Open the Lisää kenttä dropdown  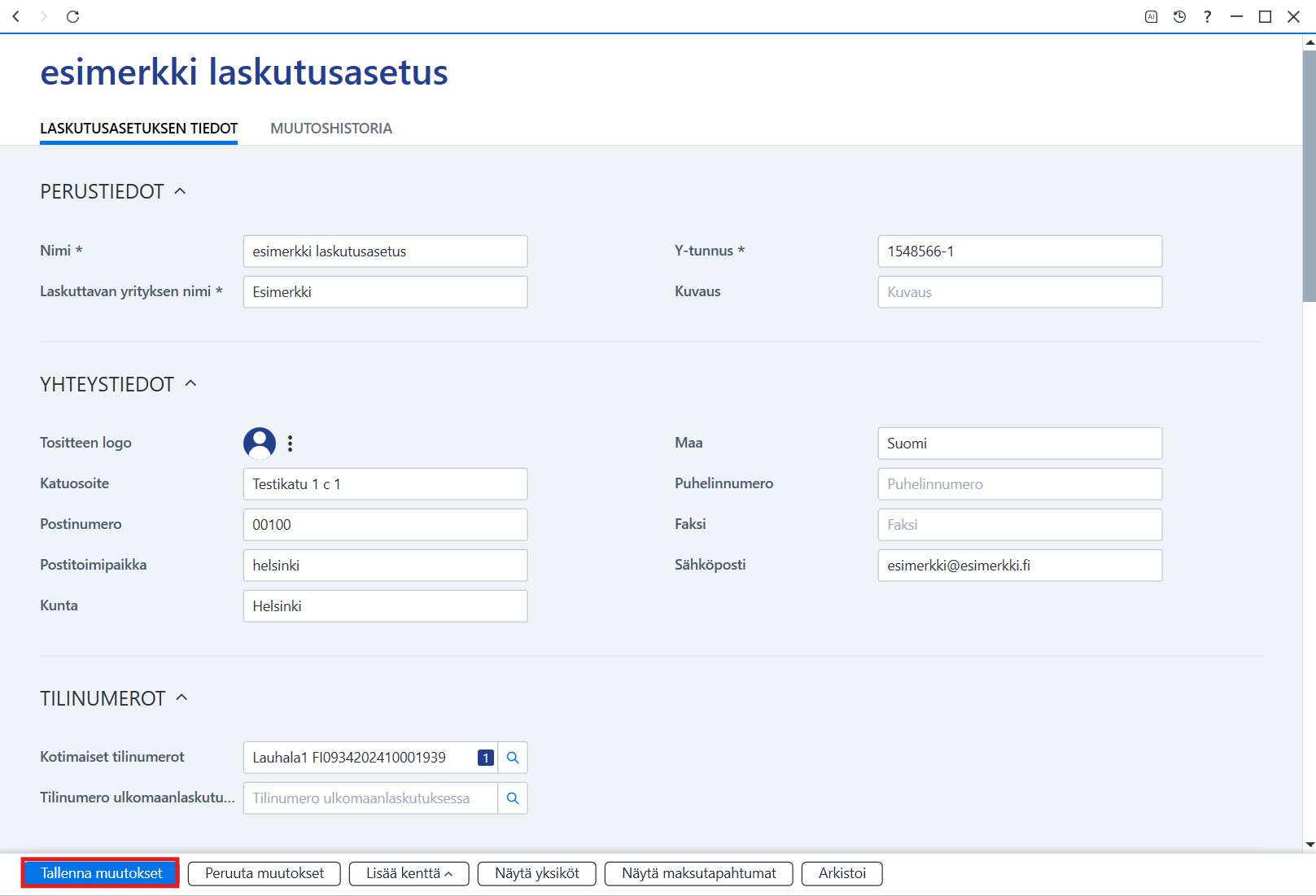tap(409, 873)
